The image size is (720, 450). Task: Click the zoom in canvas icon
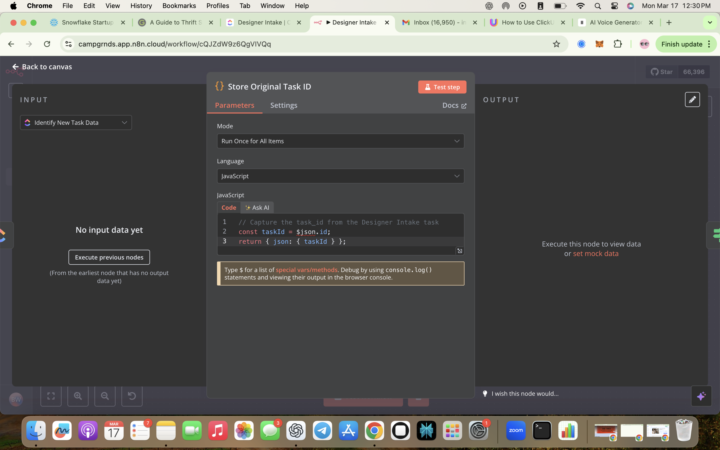[x=78, y=396]
